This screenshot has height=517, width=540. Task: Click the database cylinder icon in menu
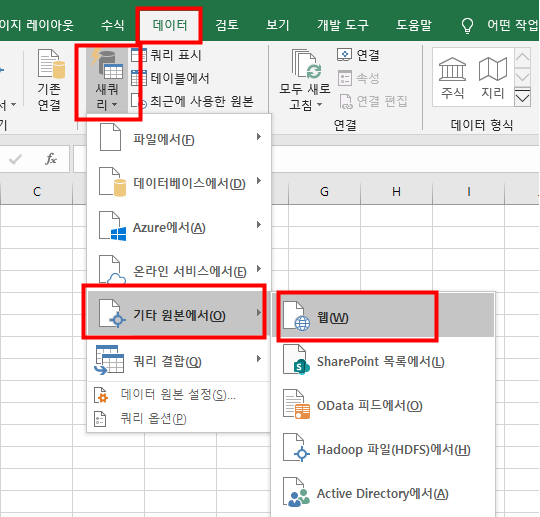(x=120, y=188)
